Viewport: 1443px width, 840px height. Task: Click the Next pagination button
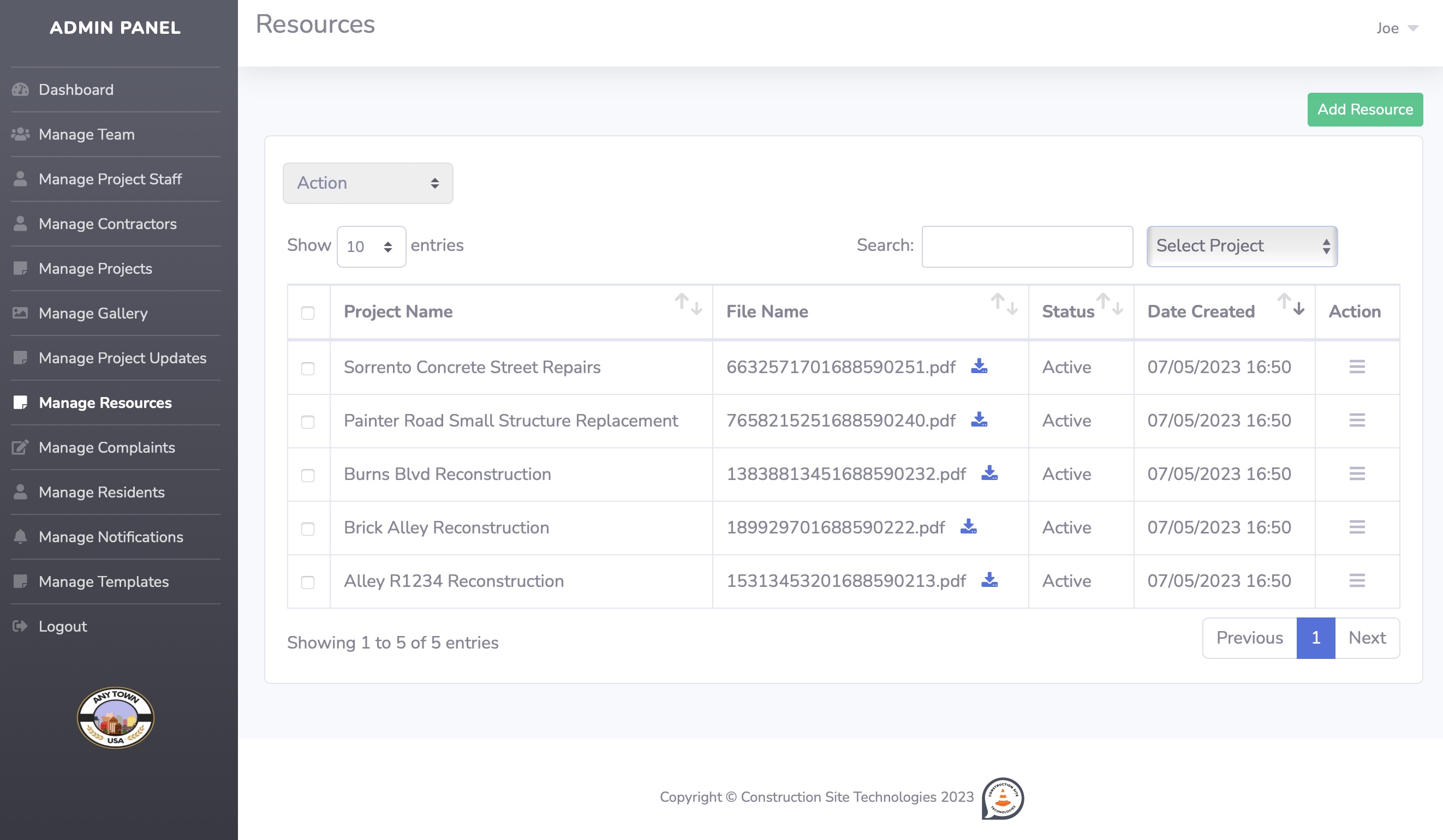tap(1367, 638)
